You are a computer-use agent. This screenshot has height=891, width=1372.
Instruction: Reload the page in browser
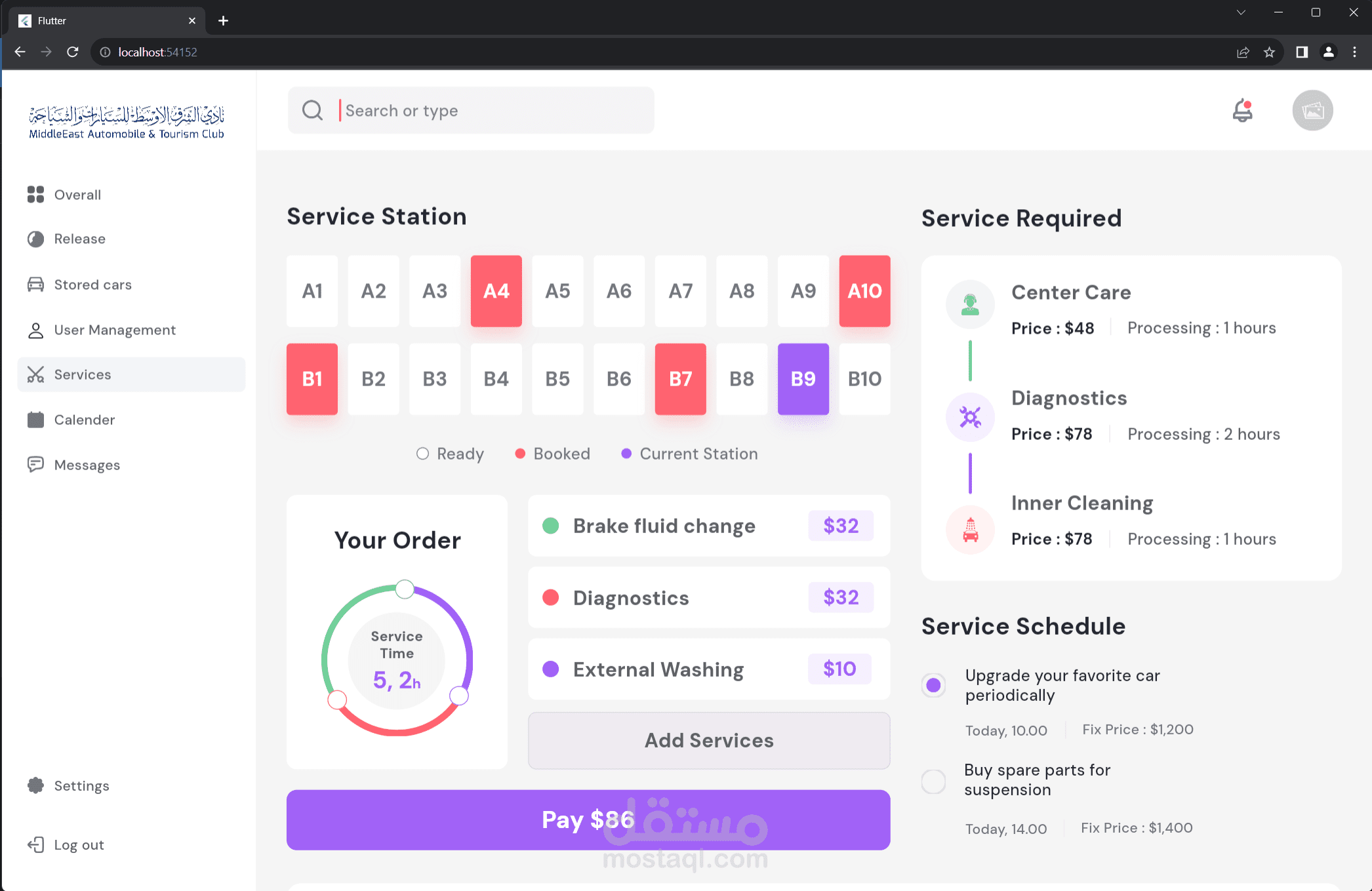73,52
